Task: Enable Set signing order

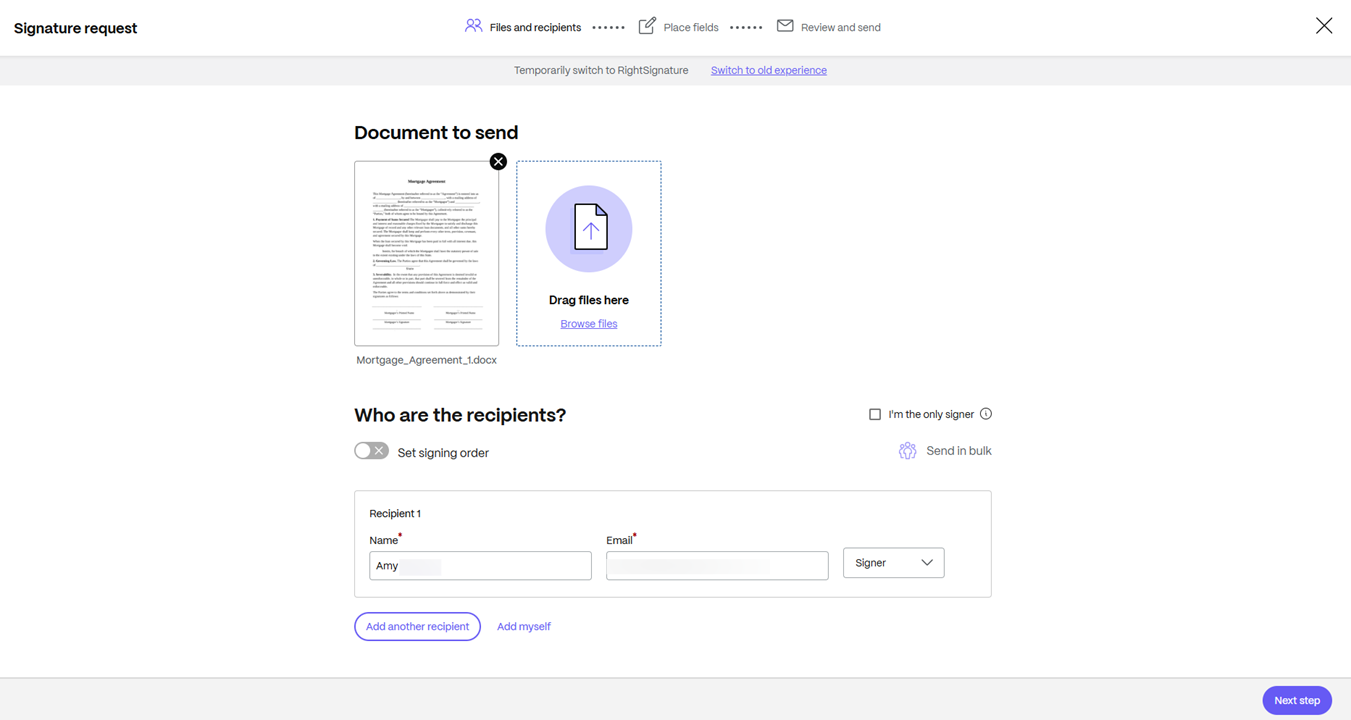Action: tap(371, 450)
